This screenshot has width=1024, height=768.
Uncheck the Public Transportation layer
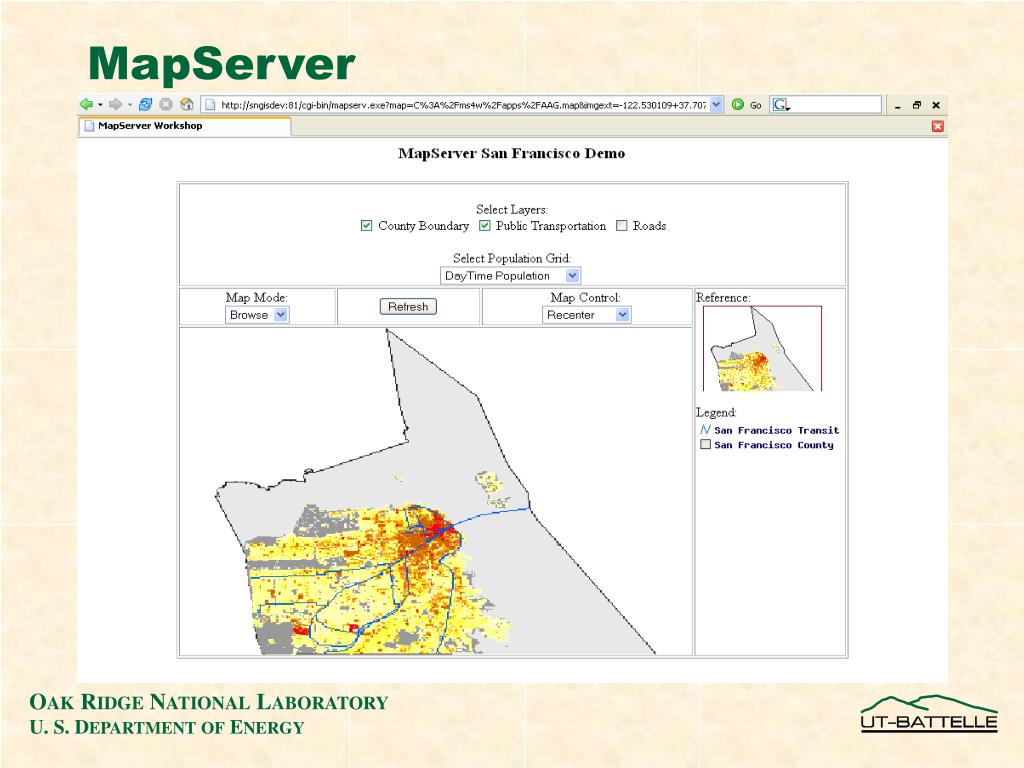point(485,225)
